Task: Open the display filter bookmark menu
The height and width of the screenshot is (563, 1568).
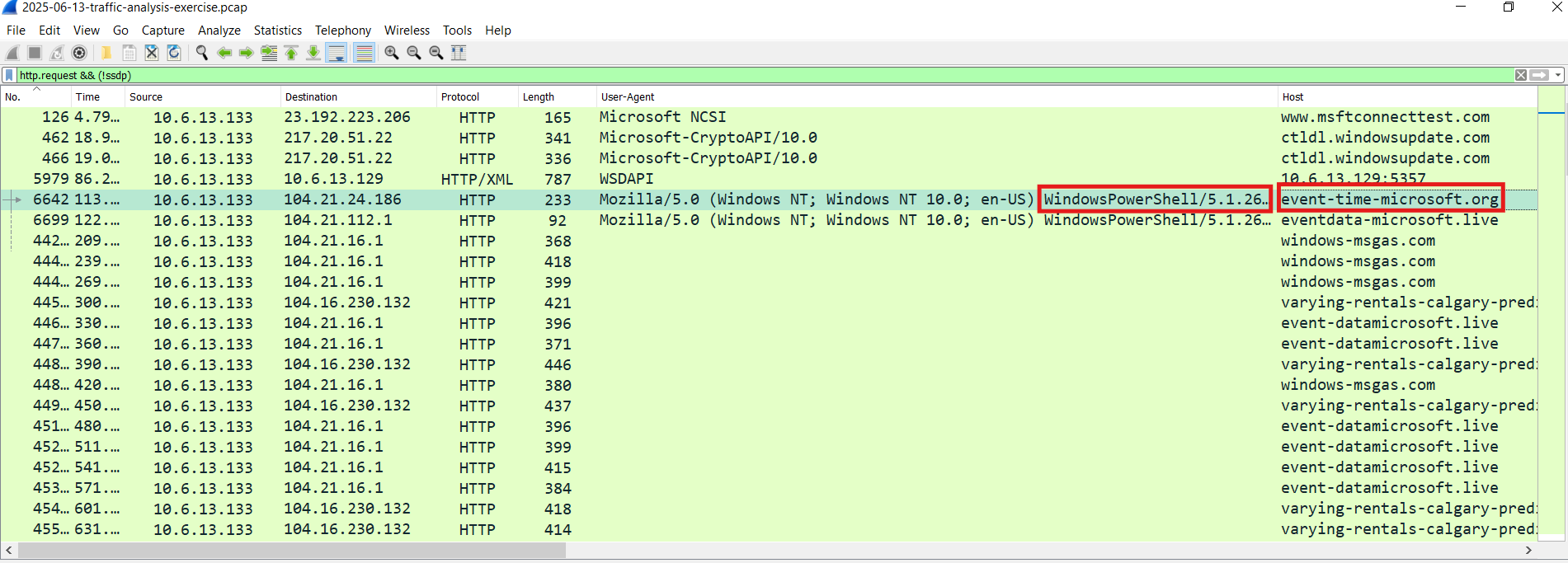Action: click(9, 75)
